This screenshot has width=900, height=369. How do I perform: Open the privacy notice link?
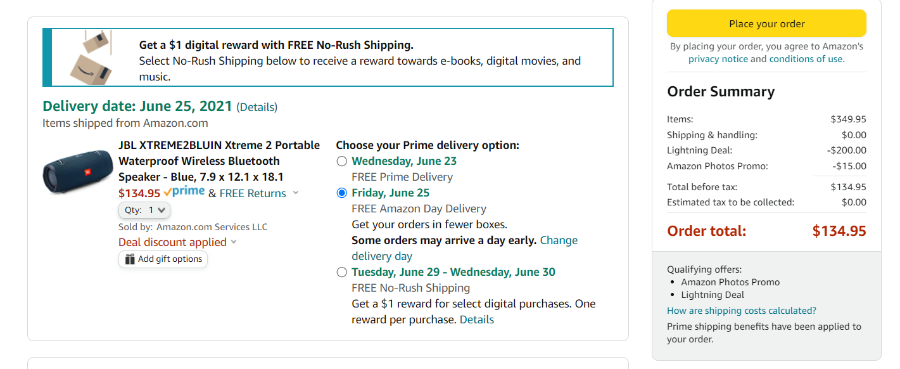click(x=718, y=59)
